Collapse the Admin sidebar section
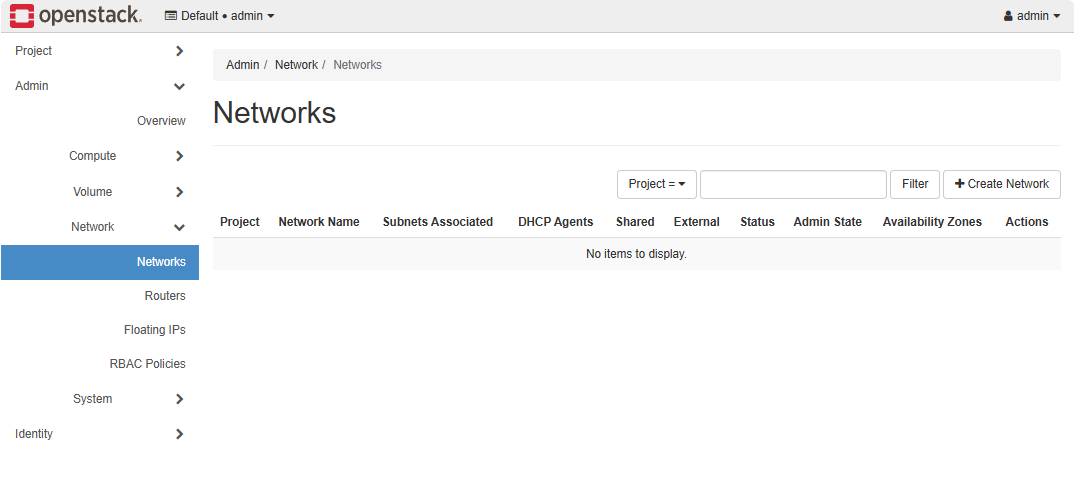1077x480 pixels. coord(179,87)
